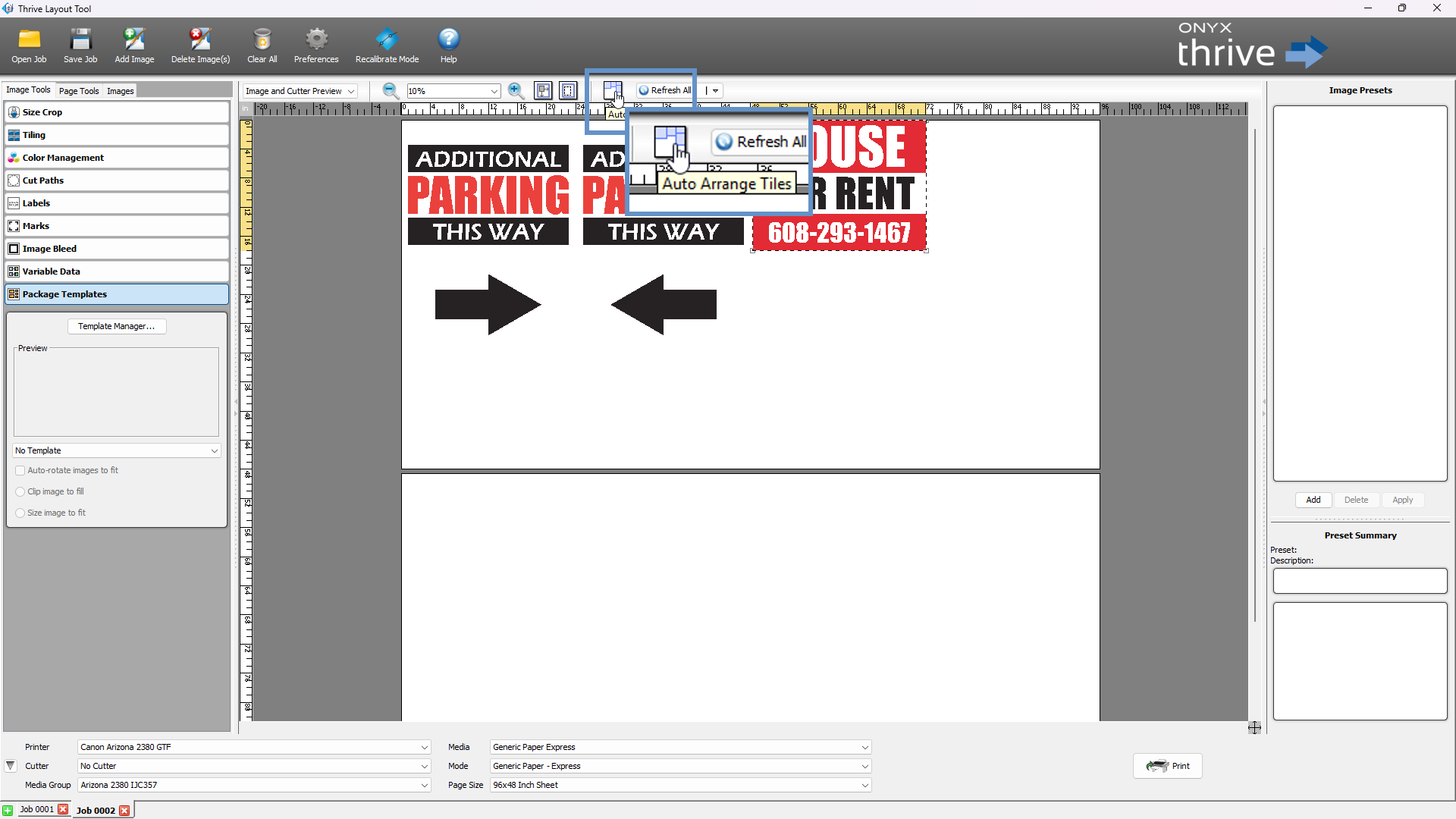Open the 10% zoom level dropdown

coord(453,91)
